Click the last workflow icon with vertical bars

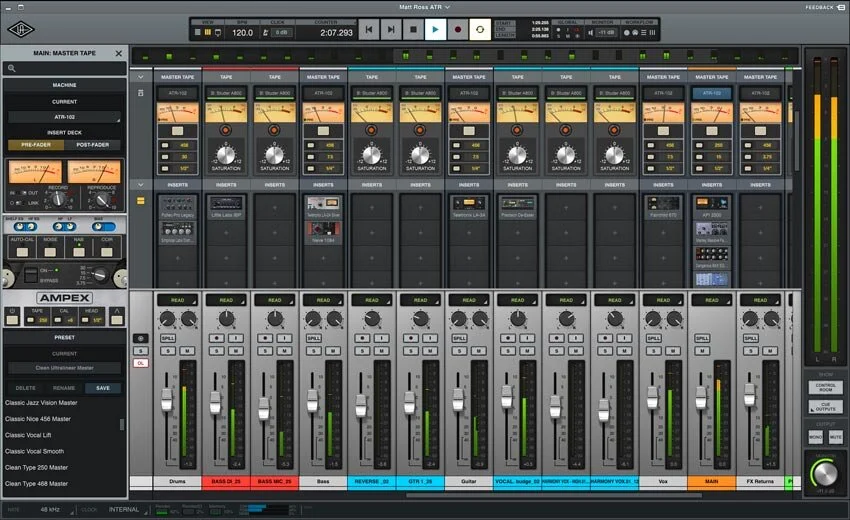click(x=652, y=33)
